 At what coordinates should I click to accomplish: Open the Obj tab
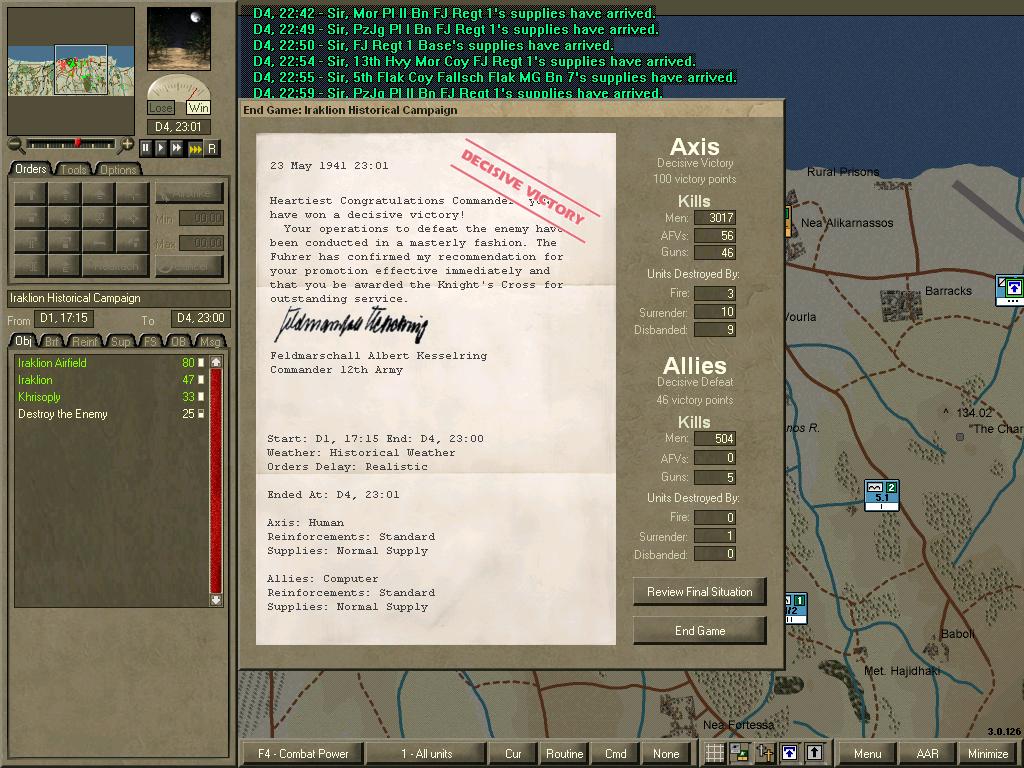pyautogui.click(x=24, y=340)
